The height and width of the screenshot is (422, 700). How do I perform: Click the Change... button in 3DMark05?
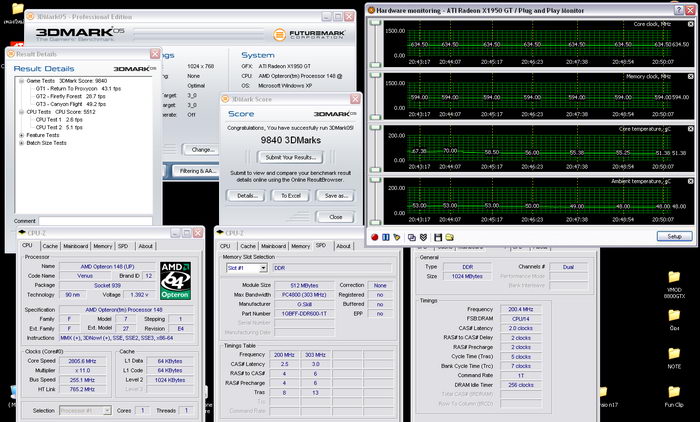[x=203, y=150]
